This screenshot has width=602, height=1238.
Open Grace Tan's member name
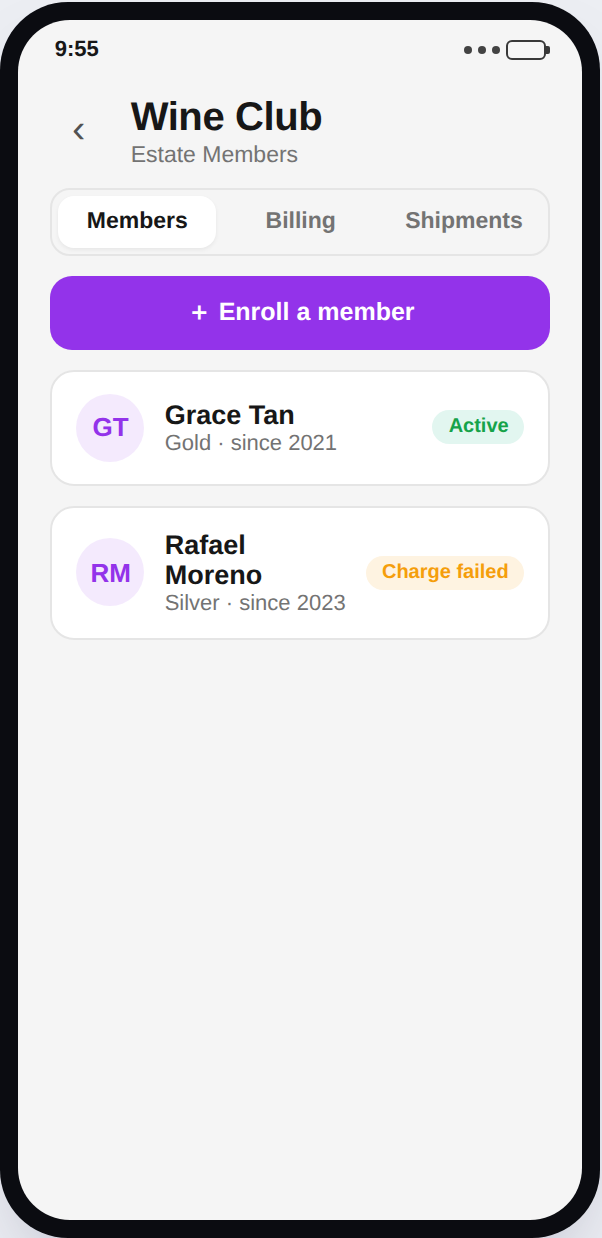[x=229, y=415]
